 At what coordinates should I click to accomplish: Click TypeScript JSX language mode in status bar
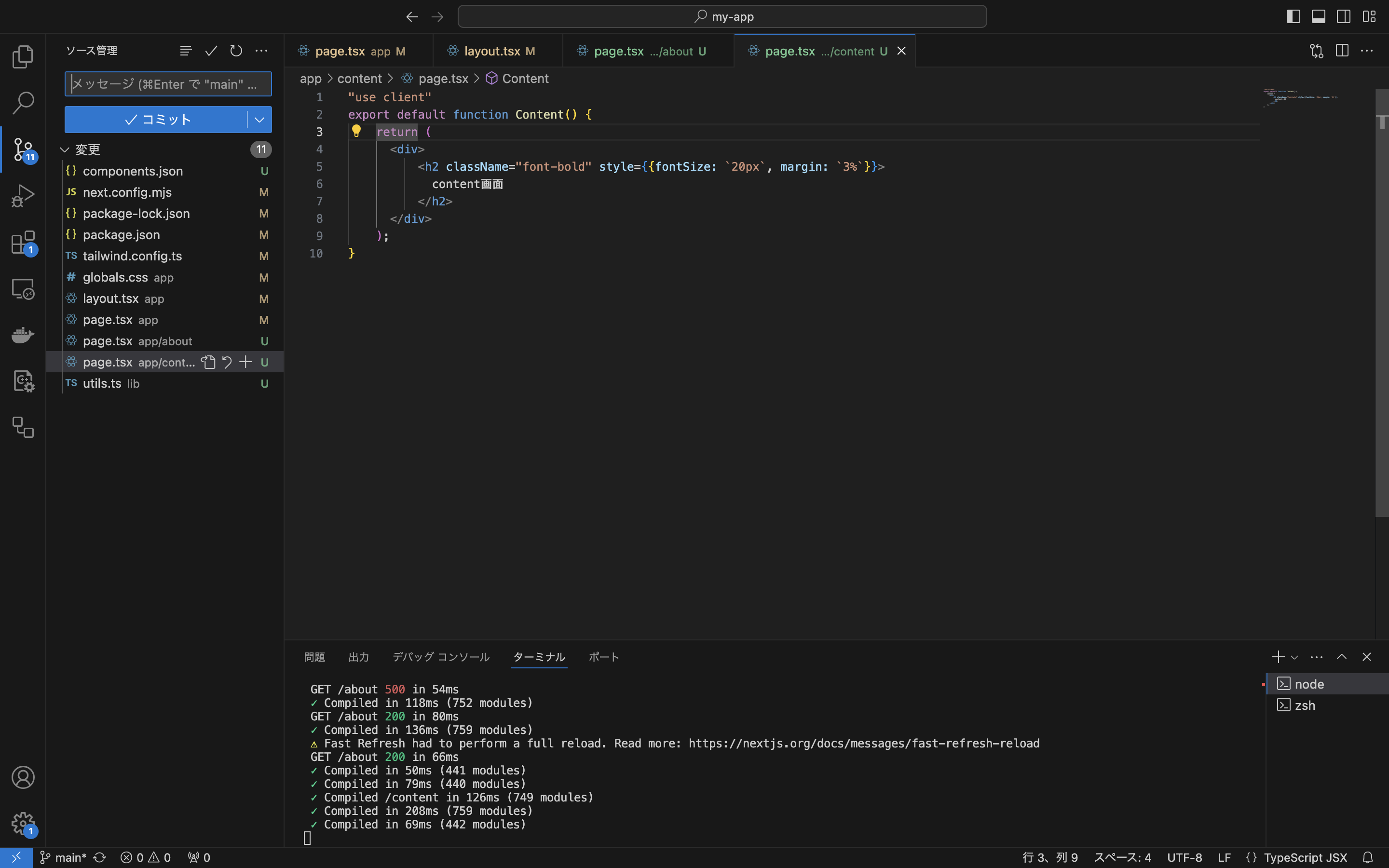(x=1305, y=858)
